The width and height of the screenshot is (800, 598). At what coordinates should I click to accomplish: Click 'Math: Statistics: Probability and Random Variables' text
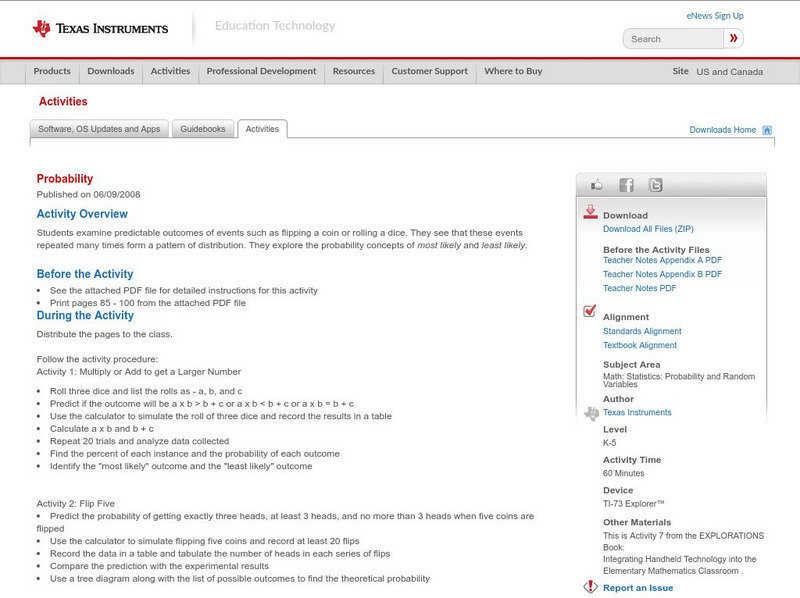(679, 380)
